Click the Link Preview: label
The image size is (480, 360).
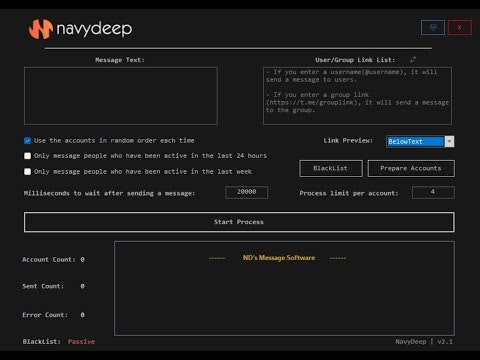tap(348, 141)
